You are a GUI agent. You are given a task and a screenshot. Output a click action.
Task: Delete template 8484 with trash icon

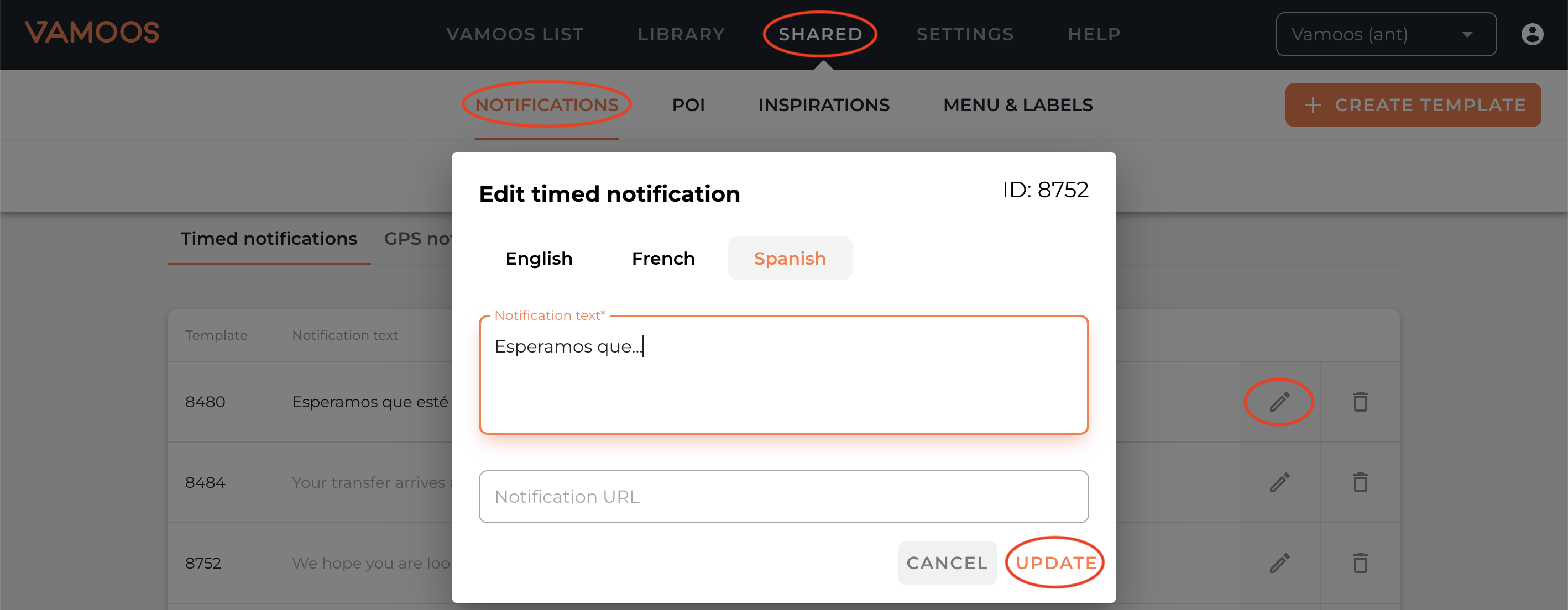1360,482
